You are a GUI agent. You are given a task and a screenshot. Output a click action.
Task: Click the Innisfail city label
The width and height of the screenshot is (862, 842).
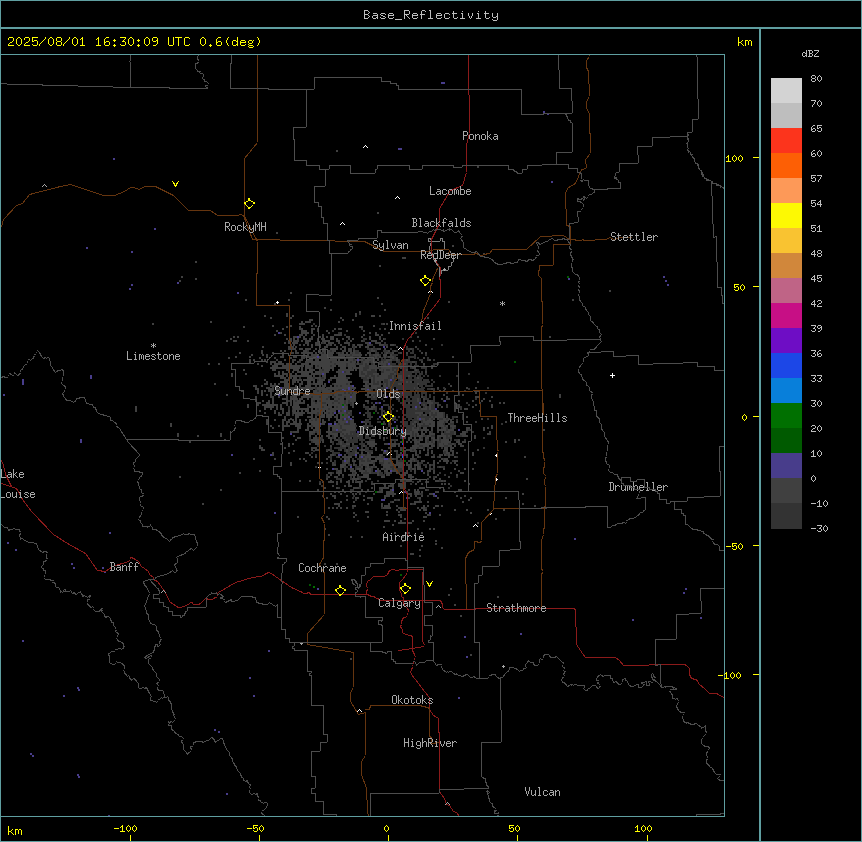[415, 326]
